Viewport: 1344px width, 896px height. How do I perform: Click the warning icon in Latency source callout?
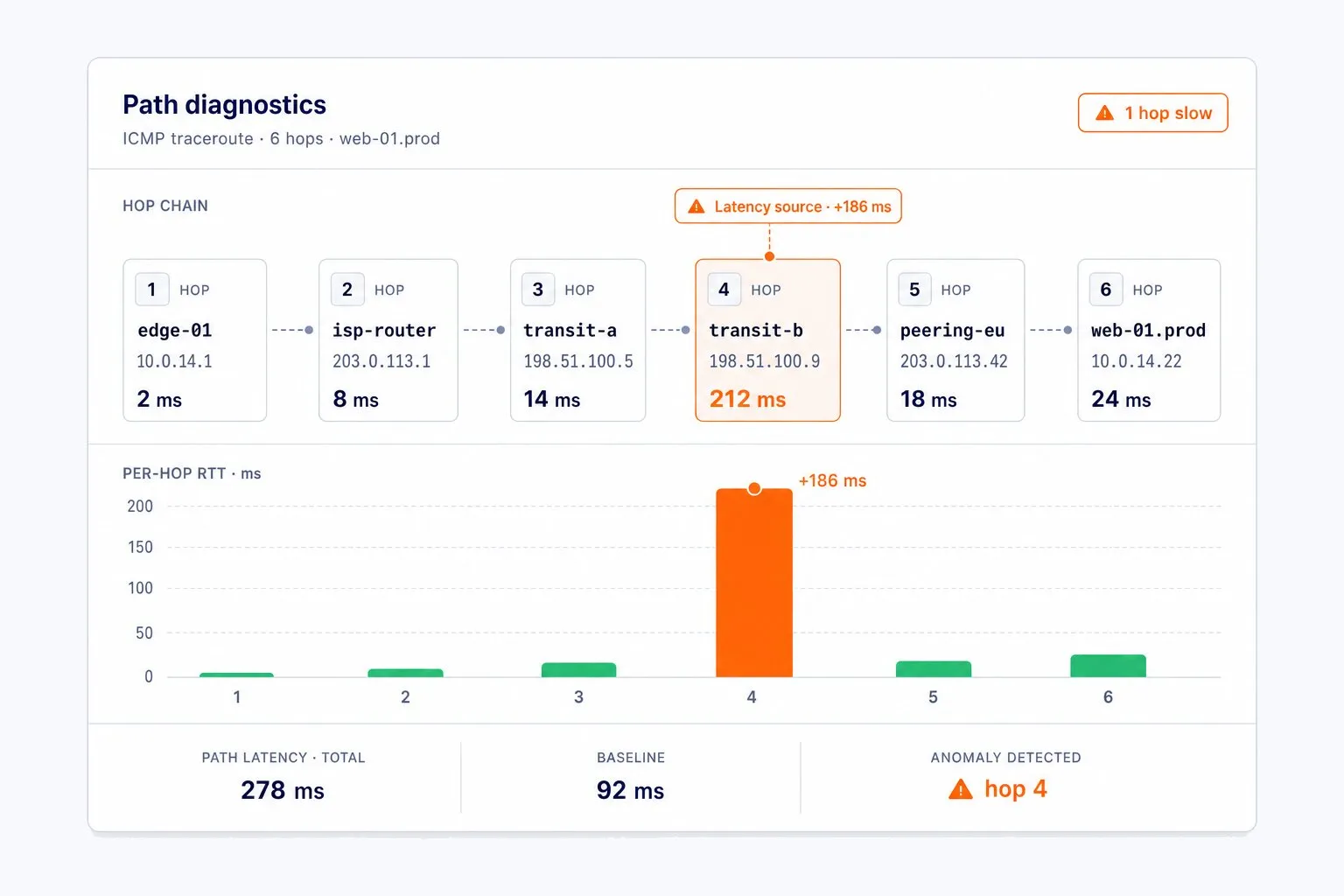696,206
